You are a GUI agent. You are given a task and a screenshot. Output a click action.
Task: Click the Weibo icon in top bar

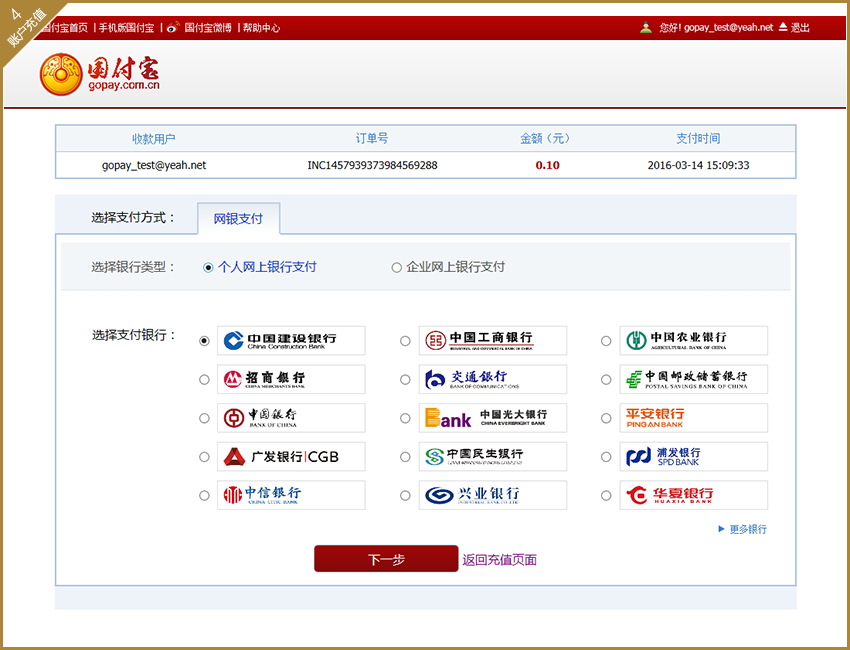[x=173, y=27]
